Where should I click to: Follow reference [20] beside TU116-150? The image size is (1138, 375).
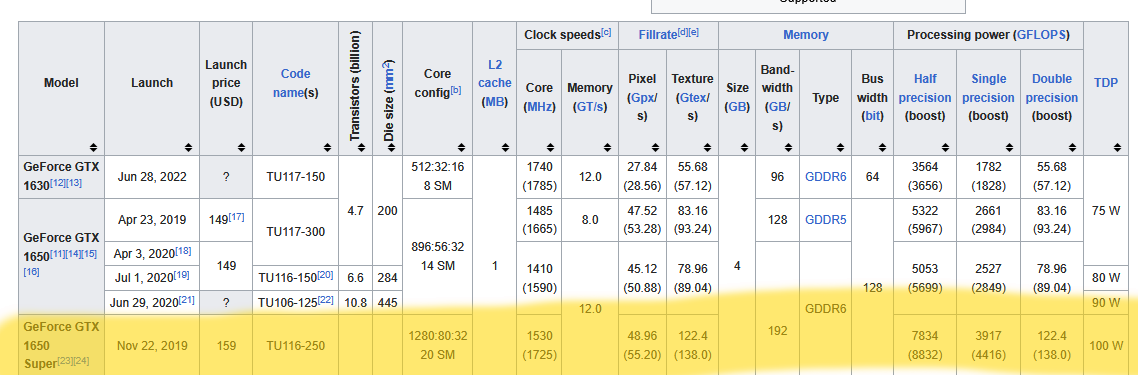point(325,274)
